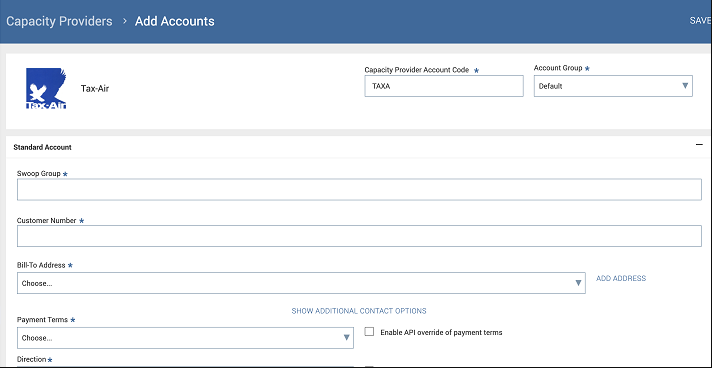Click the Standard Account section heading
Screen dimensions: 712x368
click(42, 147)
